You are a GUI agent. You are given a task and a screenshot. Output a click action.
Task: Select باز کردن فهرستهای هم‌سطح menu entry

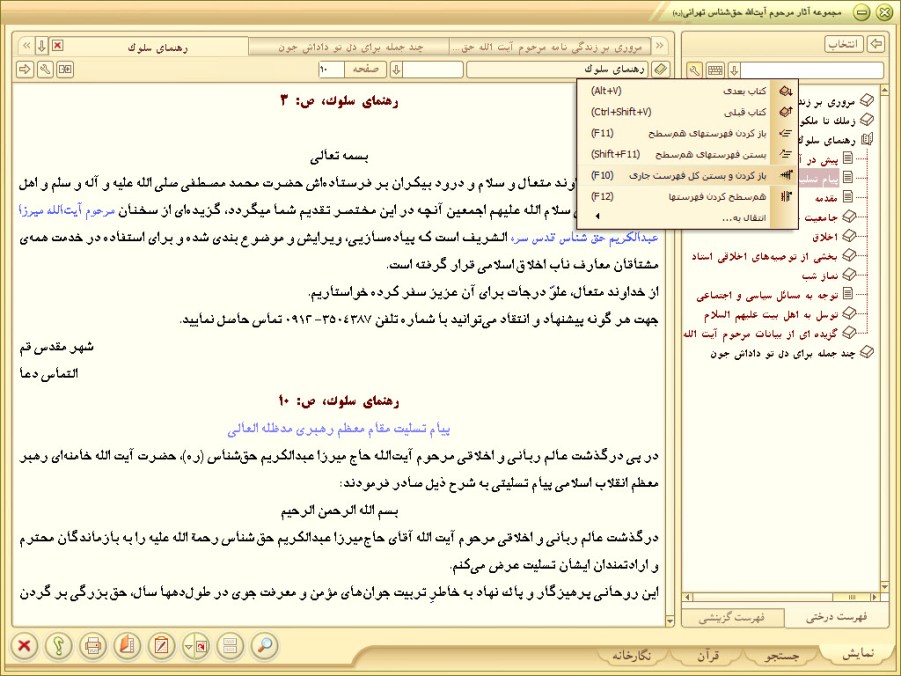click(x=677, y=133)
